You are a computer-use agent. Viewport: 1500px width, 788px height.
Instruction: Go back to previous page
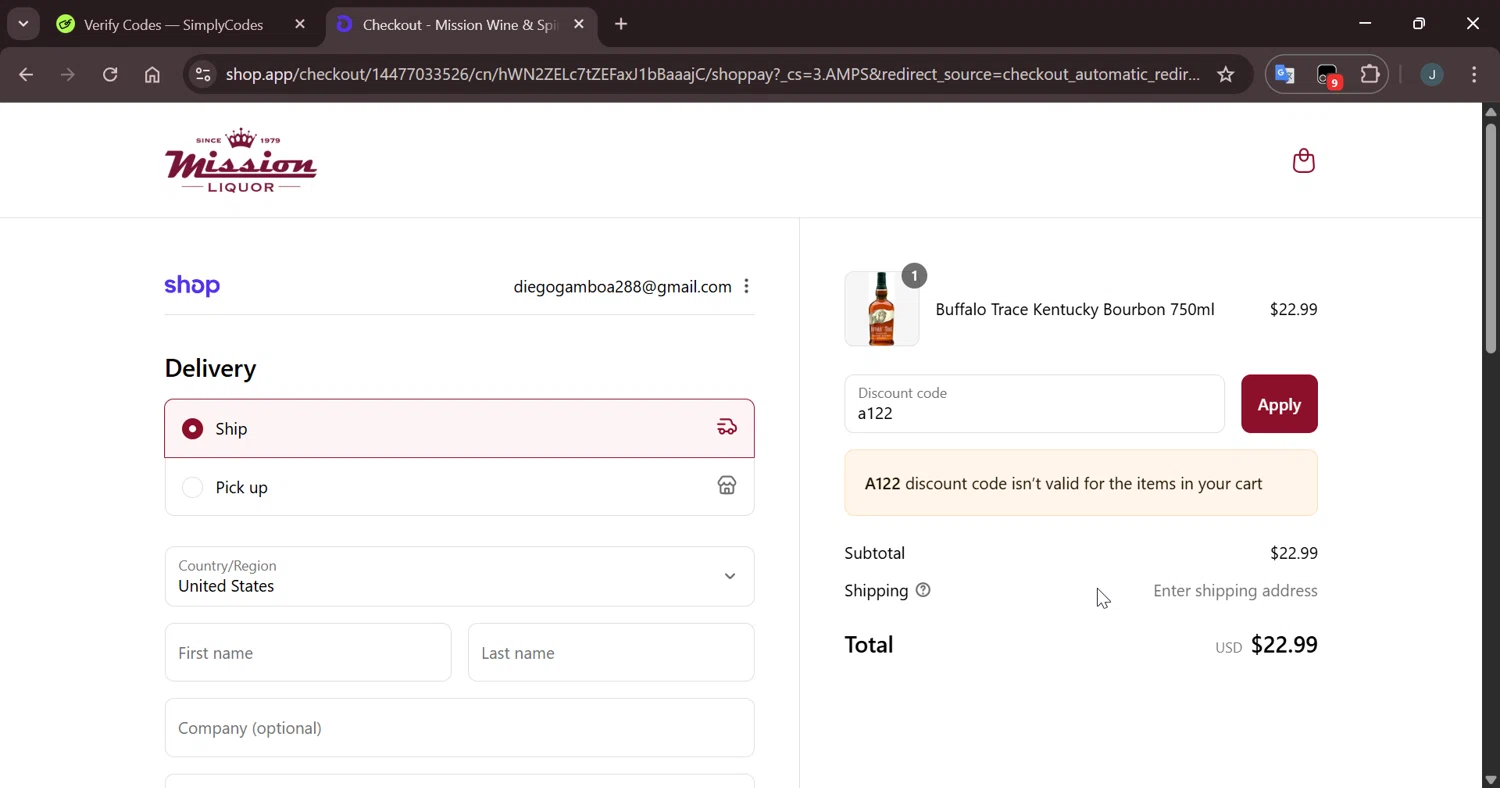pyautogui.click(x=26, y=75)
